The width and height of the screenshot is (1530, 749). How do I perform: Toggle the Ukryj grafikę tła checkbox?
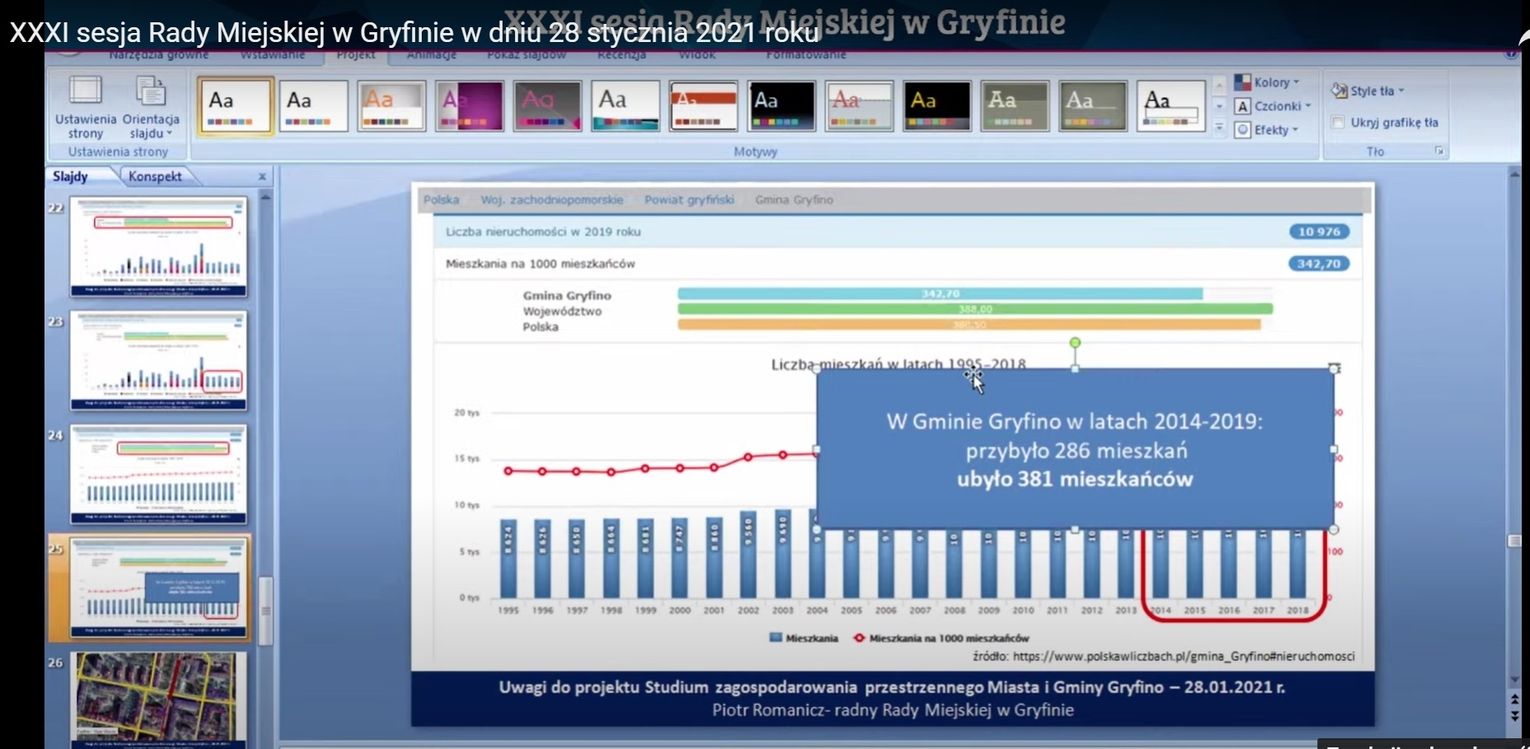click(x=1338, y=123)
